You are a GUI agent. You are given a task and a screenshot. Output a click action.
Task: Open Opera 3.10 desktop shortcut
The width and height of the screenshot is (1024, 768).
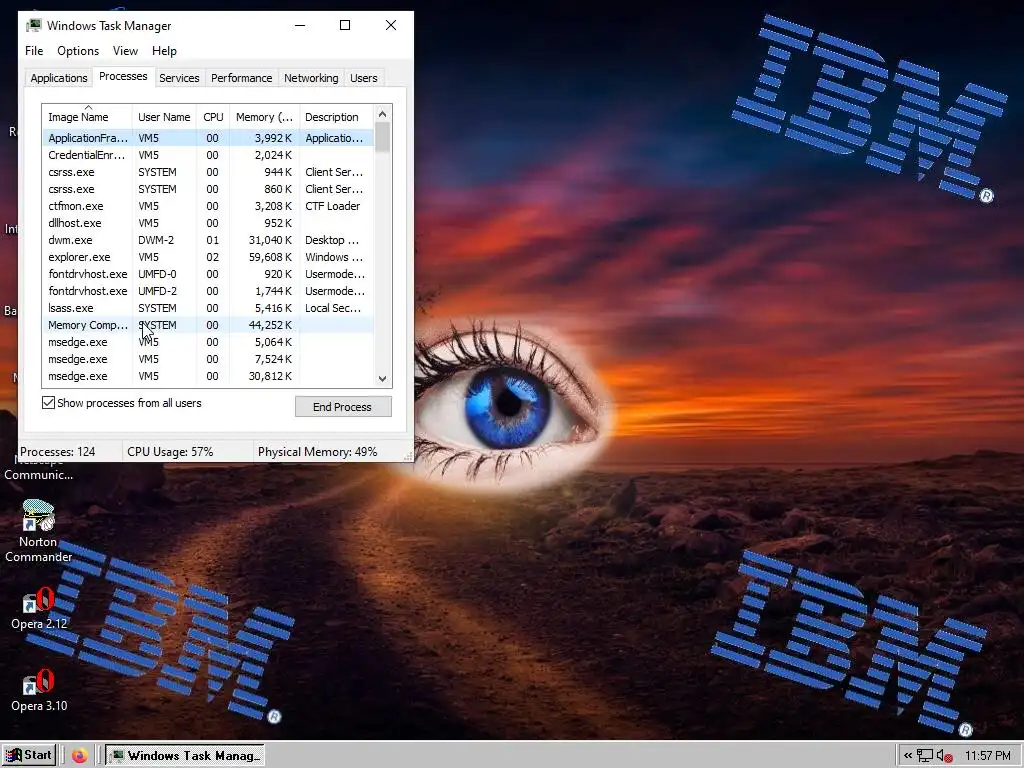coord(38,690)
